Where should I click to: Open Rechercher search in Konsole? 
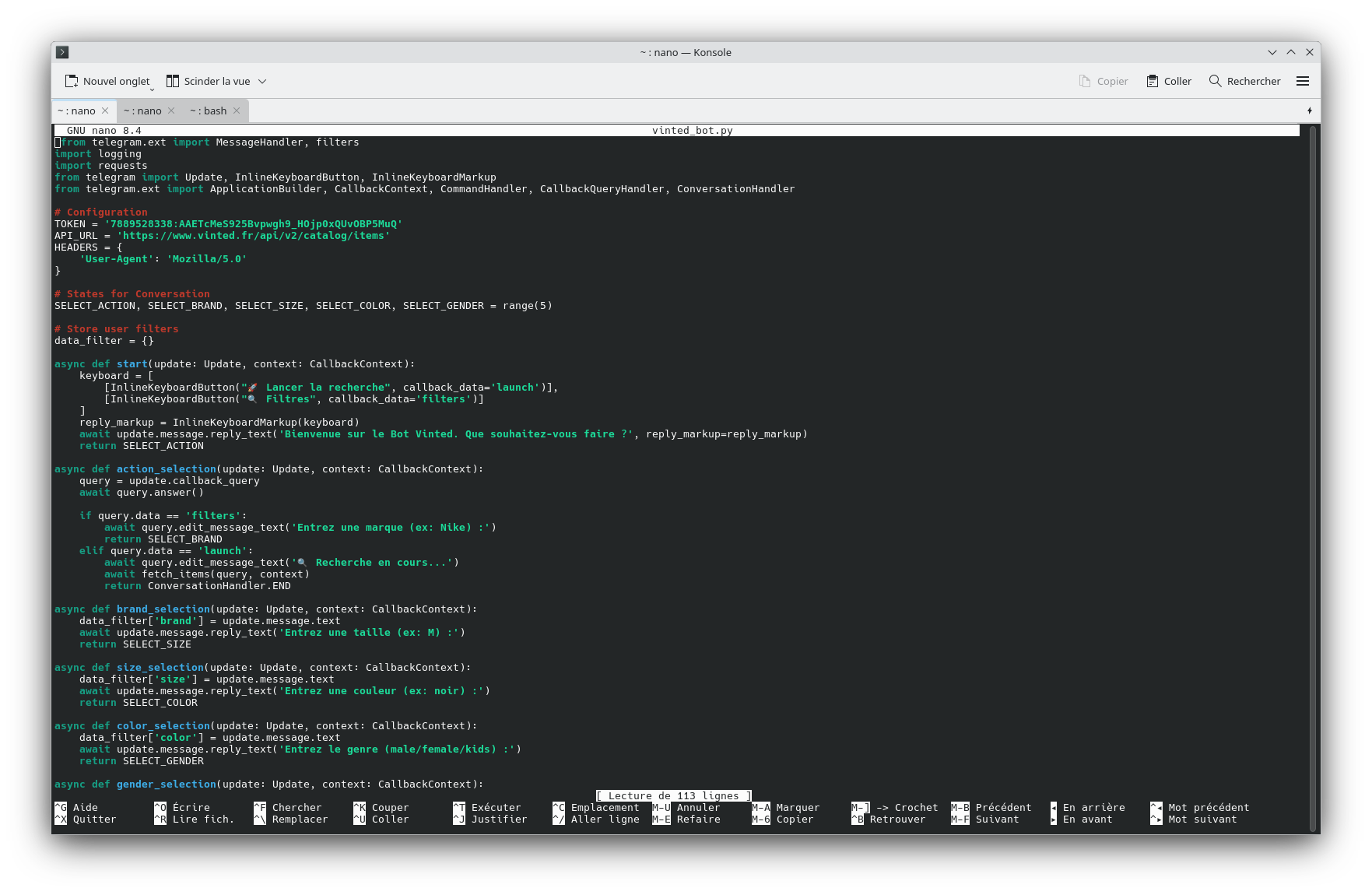coord(1244,81)
